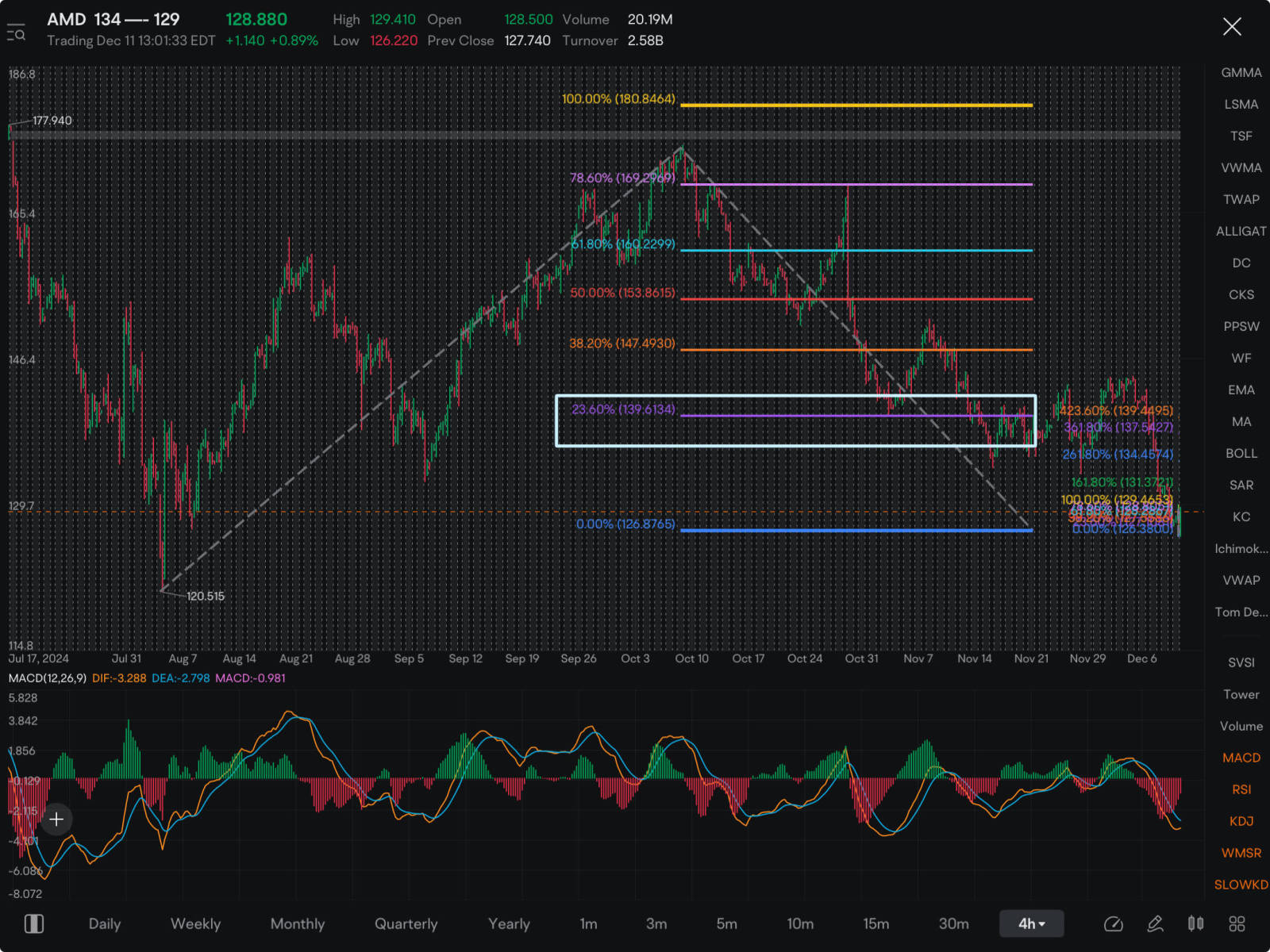1270x952 pixels.
Task: Select the 1m interval
Action: point(588,923)
